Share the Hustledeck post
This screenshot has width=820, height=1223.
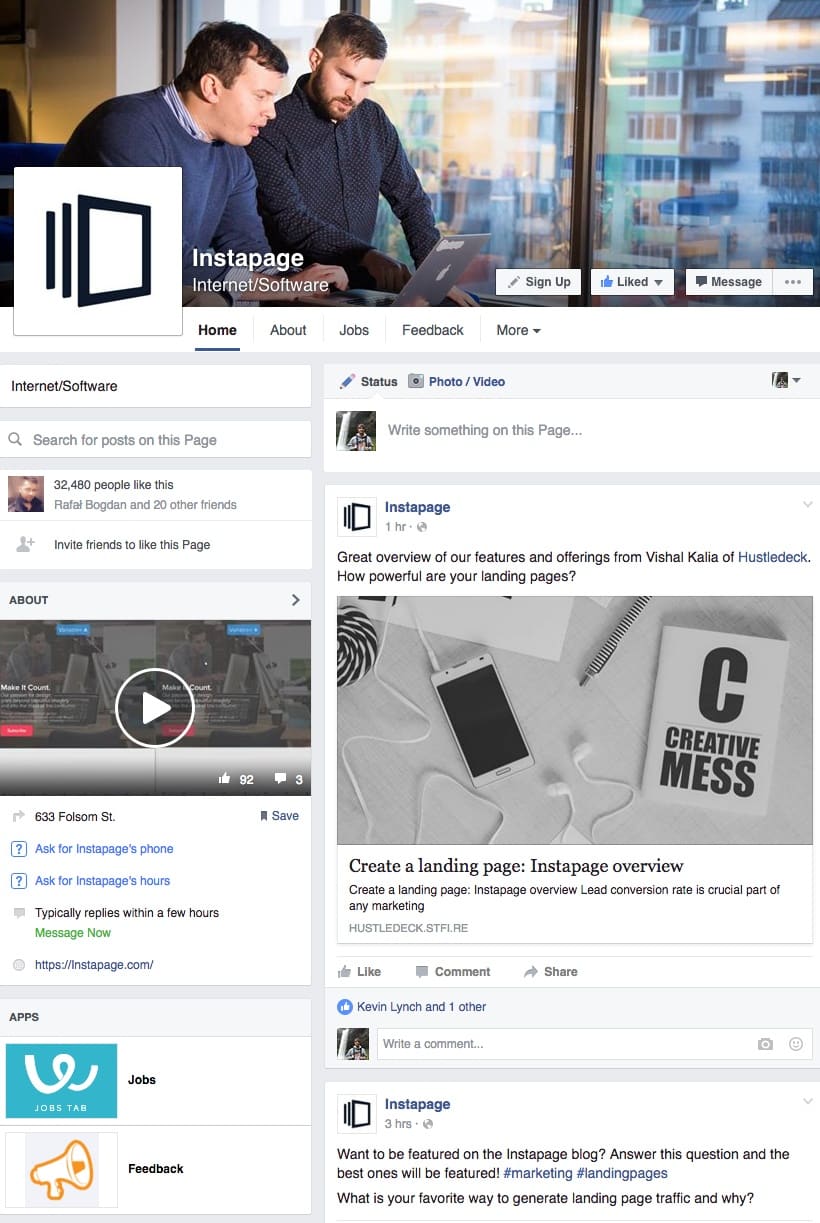[x=550, y=972]
